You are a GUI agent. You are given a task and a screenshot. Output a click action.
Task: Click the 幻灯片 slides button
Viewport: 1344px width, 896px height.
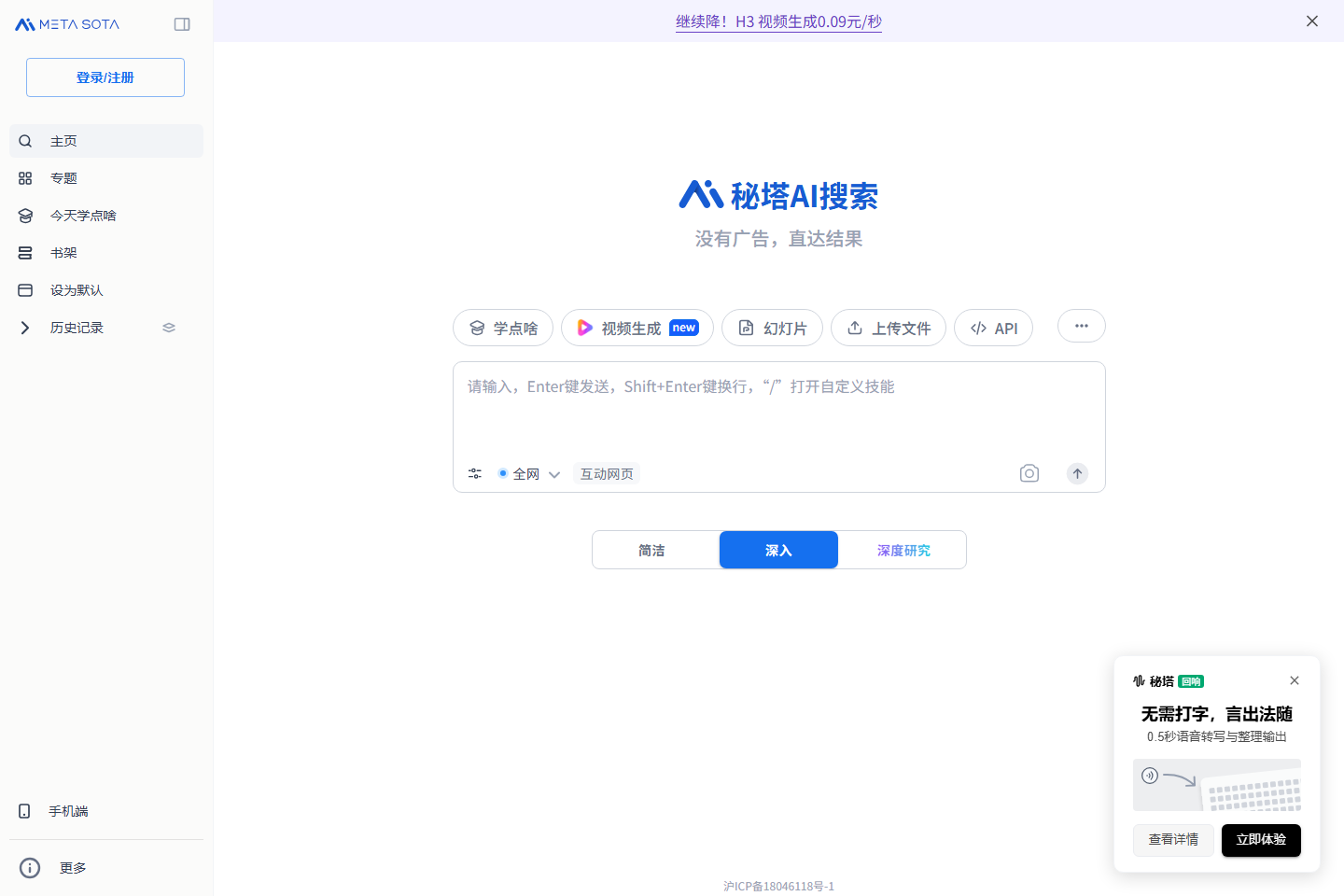(x=772, y=328)
